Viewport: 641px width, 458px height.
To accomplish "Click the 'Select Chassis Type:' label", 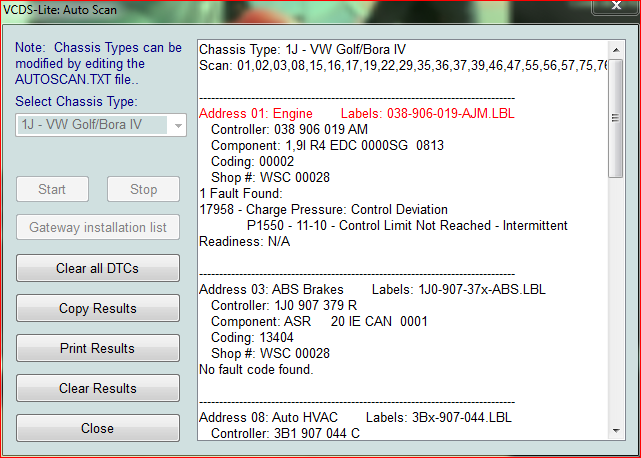I will click(x=76, y=101).
